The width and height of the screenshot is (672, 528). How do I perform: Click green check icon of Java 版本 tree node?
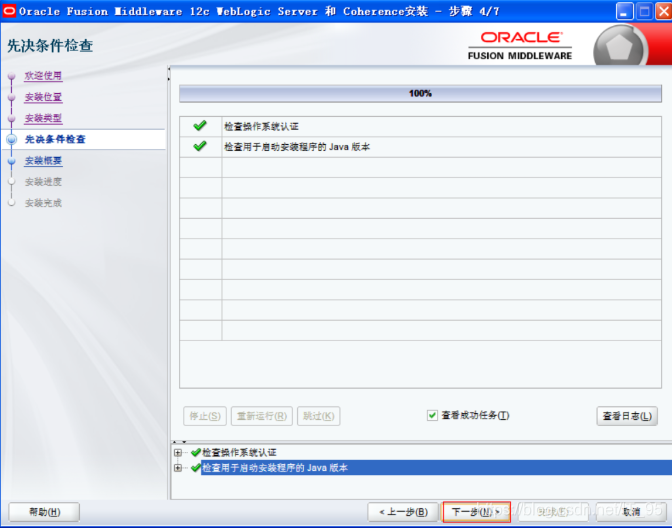(196, 468)
